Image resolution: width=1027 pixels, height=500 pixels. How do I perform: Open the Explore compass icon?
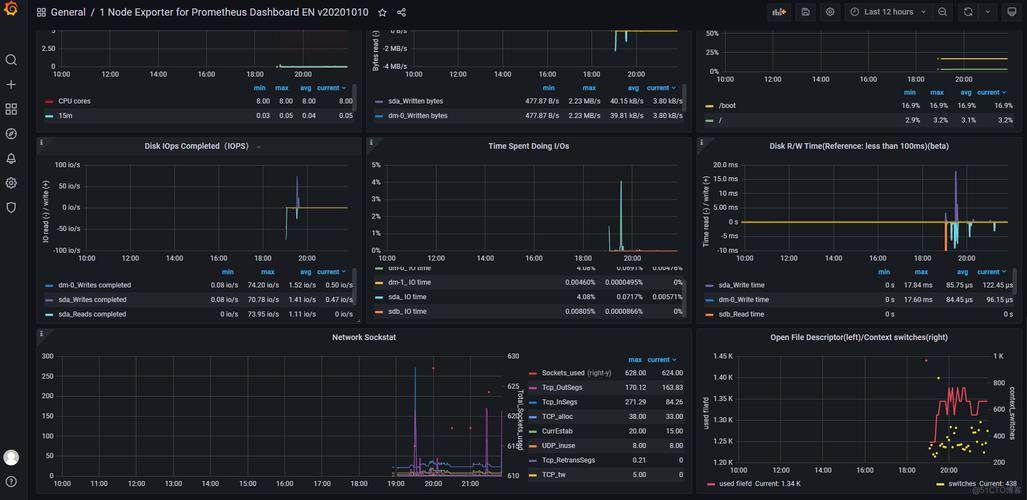11,134
